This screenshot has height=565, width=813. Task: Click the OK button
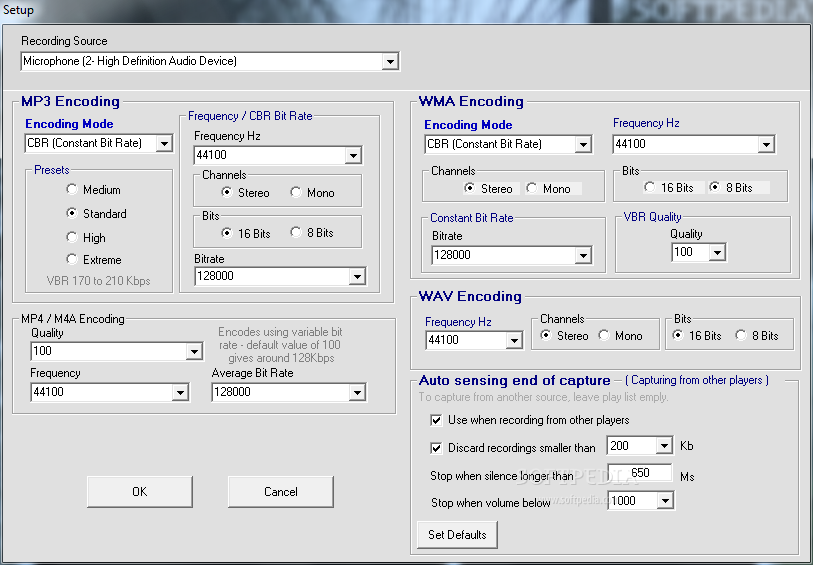pos(140,491)
